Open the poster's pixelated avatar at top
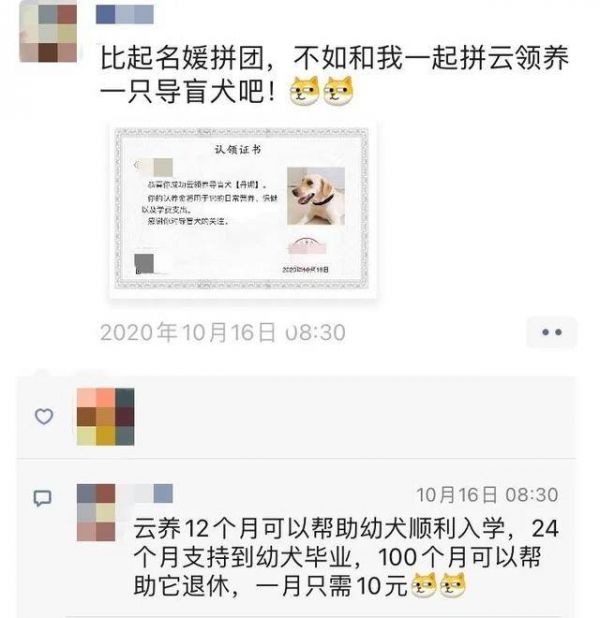Image resolution: width=600 pixels, height=618 pixels. coord(48,32)
